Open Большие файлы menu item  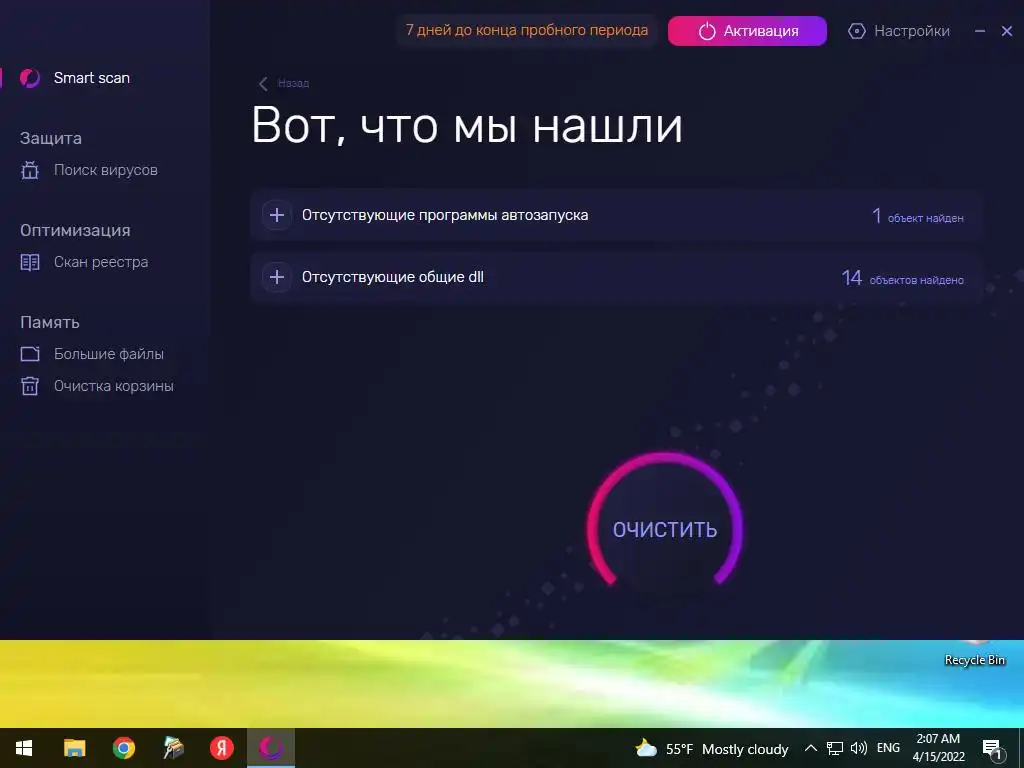point(108,354)
